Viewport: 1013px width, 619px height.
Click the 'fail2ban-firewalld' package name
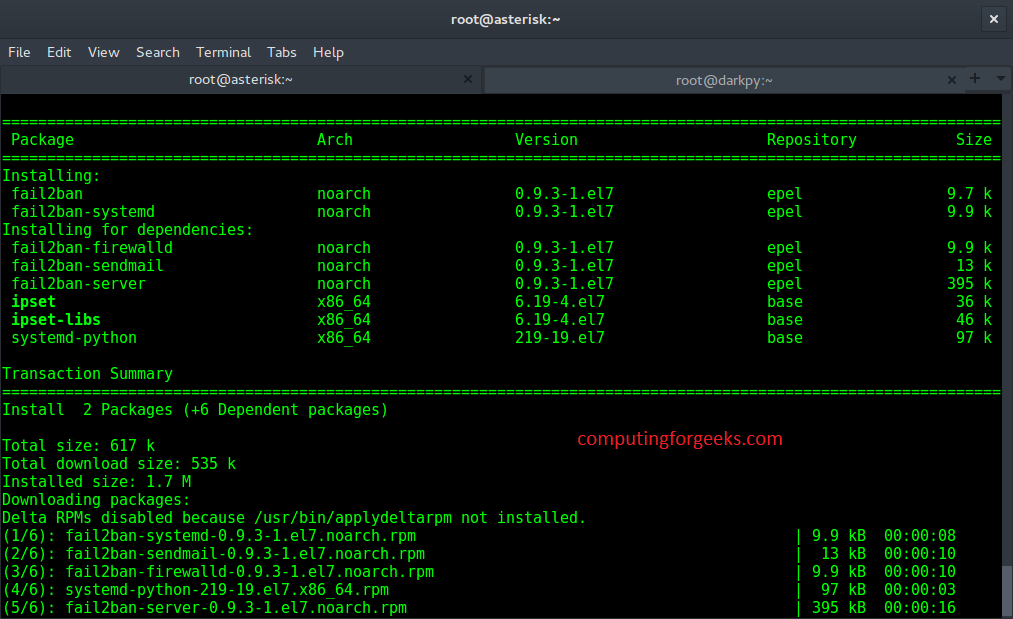(92, 248)
